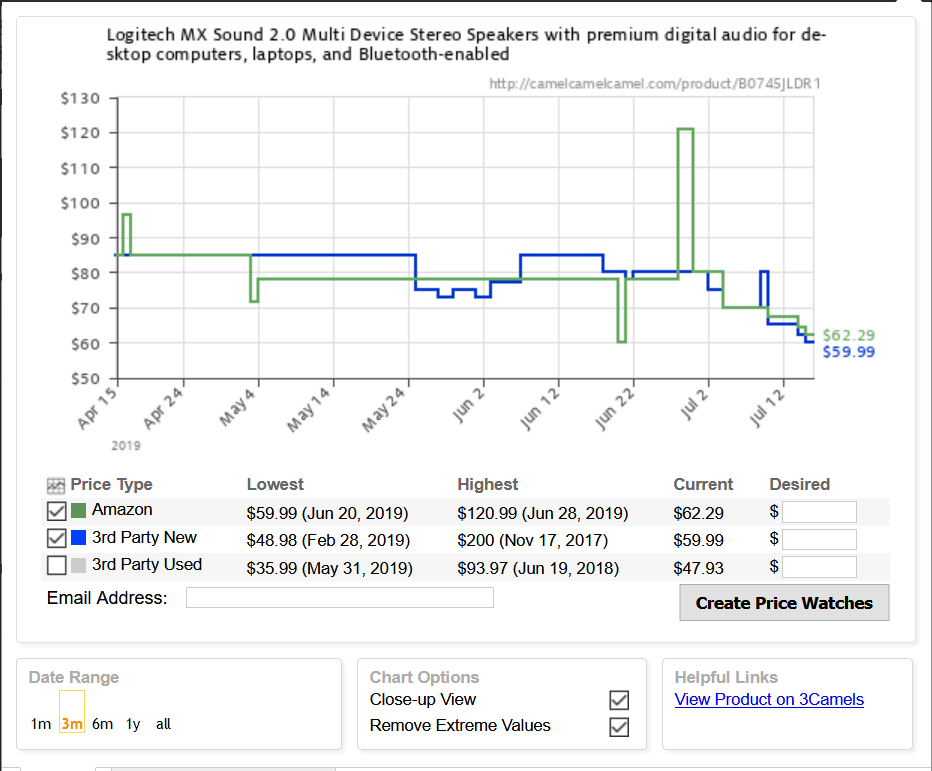Click the Desired column header
932x771 pixels.
pos(799,484)
